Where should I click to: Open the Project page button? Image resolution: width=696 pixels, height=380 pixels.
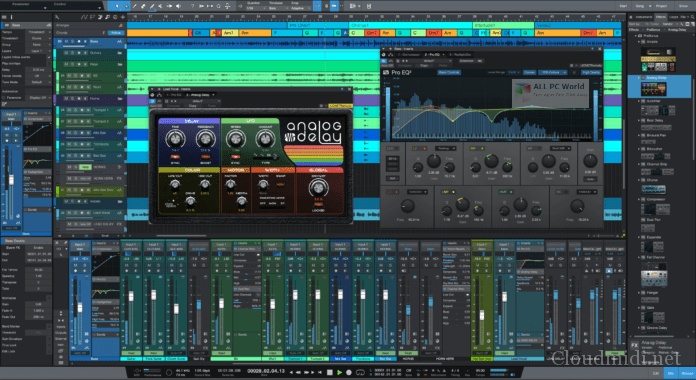click(661, 6)
